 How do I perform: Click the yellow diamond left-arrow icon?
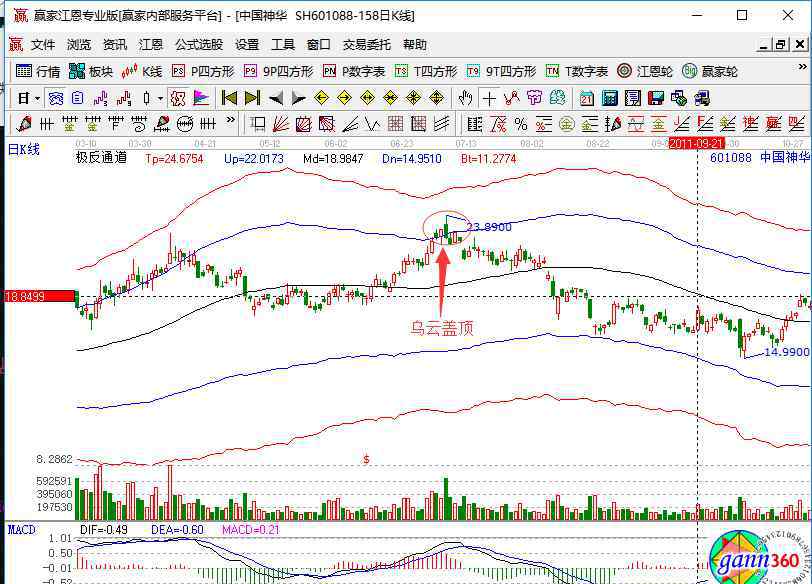322,98
